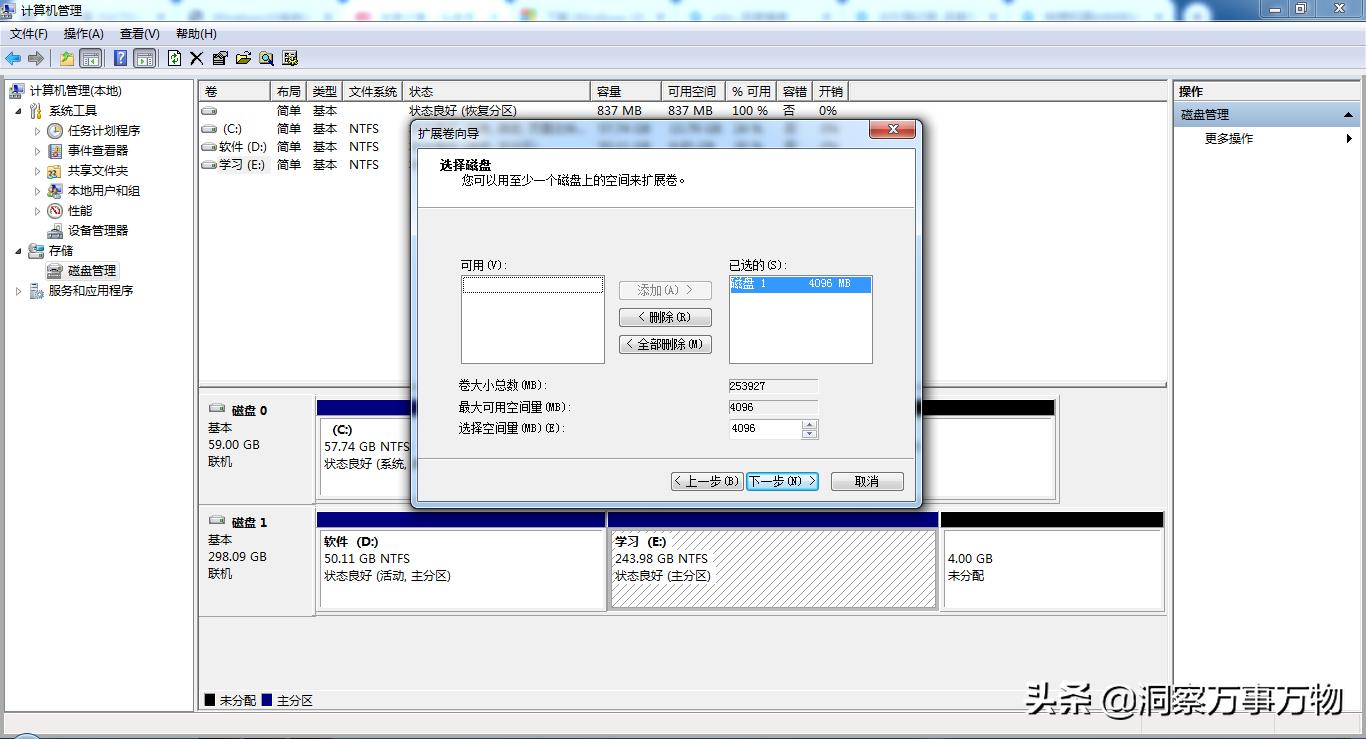Viewport: 1366px width, 739px height.
Task: Toggle the show/hide action pane toolbar icon
Action: 146,57
